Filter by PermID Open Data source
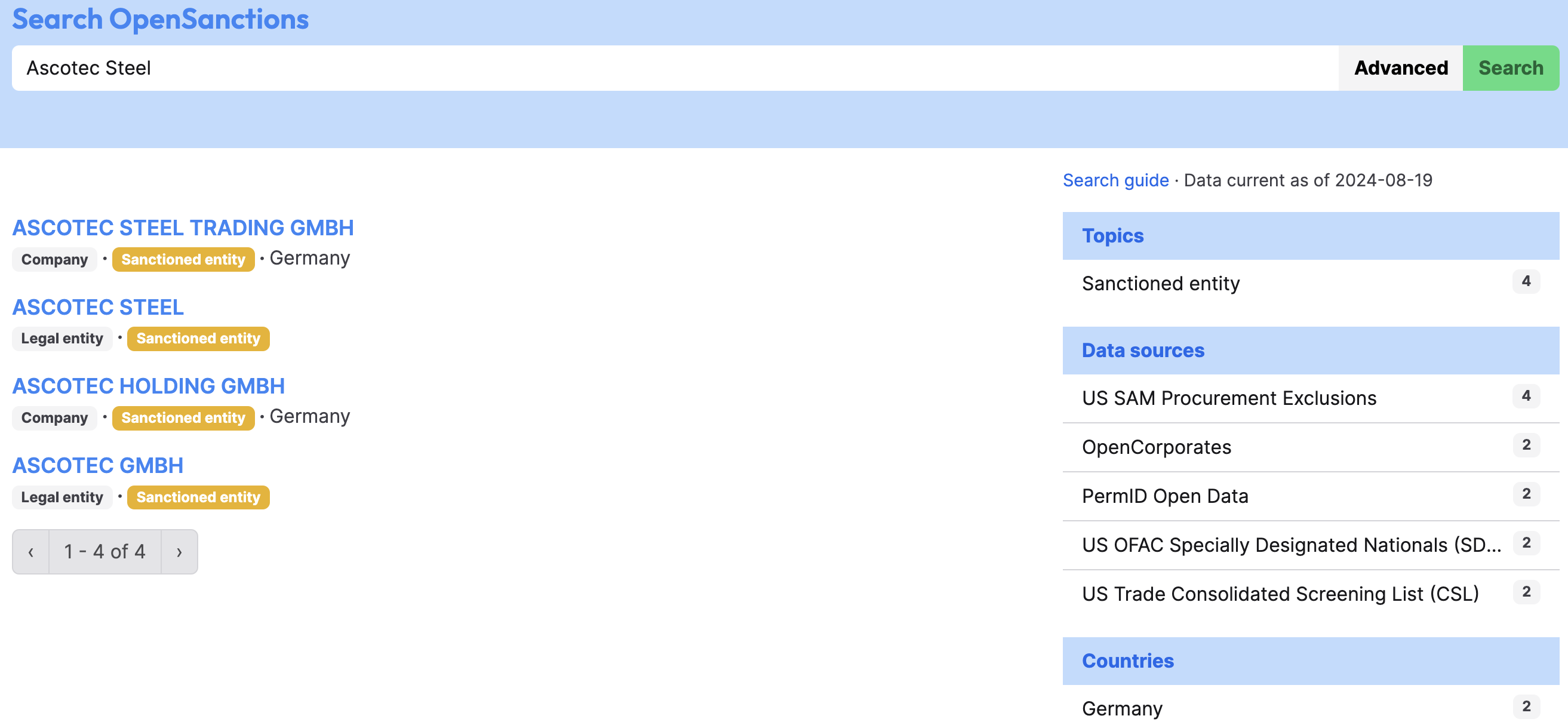Image resolution: width=1568 pixels, height=725 pixels. point(1311,496)
